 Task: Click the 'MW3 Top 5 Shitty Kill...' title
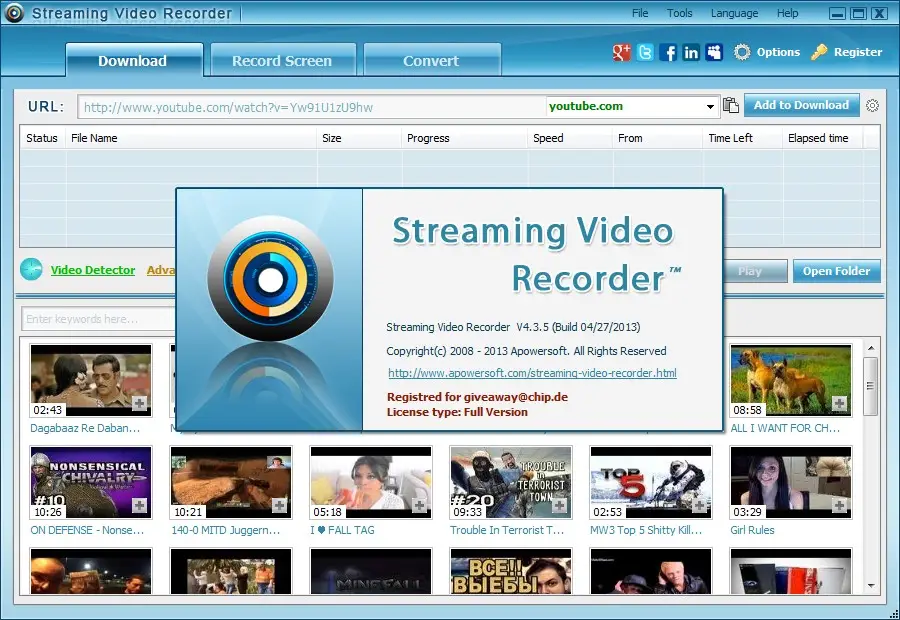tap(646, 530)
